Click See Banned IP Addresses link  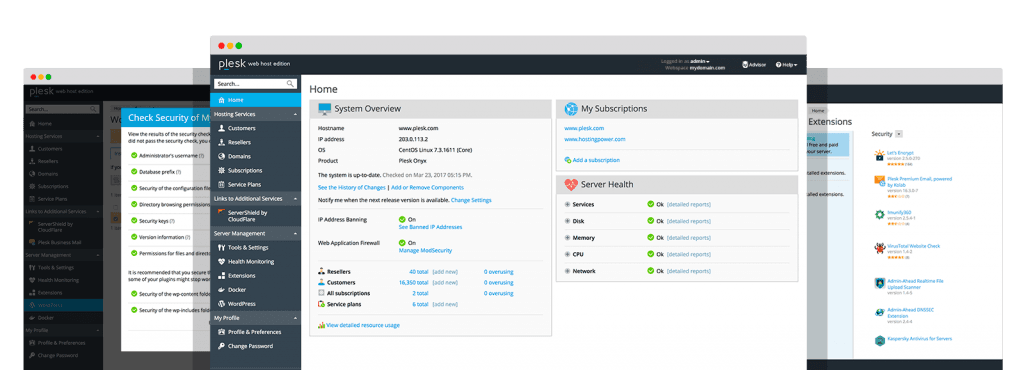(430, 227)
